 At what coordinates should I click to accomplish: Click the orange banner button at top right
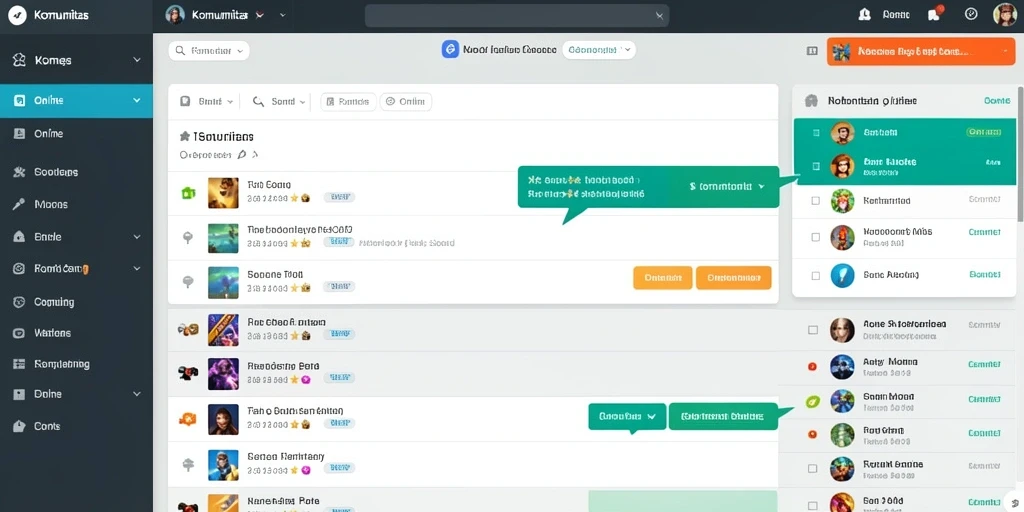(920, 51)
